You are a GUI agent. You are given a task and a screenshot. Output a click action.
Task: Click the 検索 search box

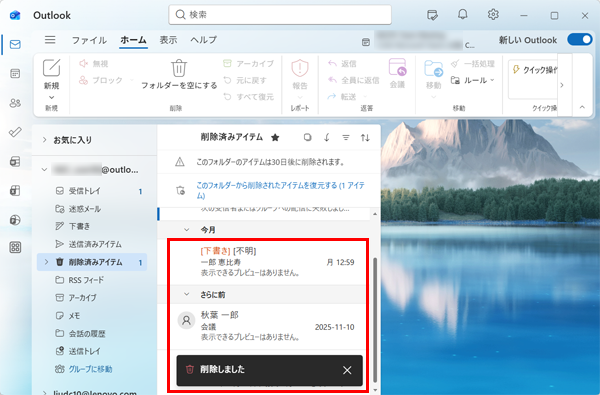pyautogui.click(x=280, y=15)
